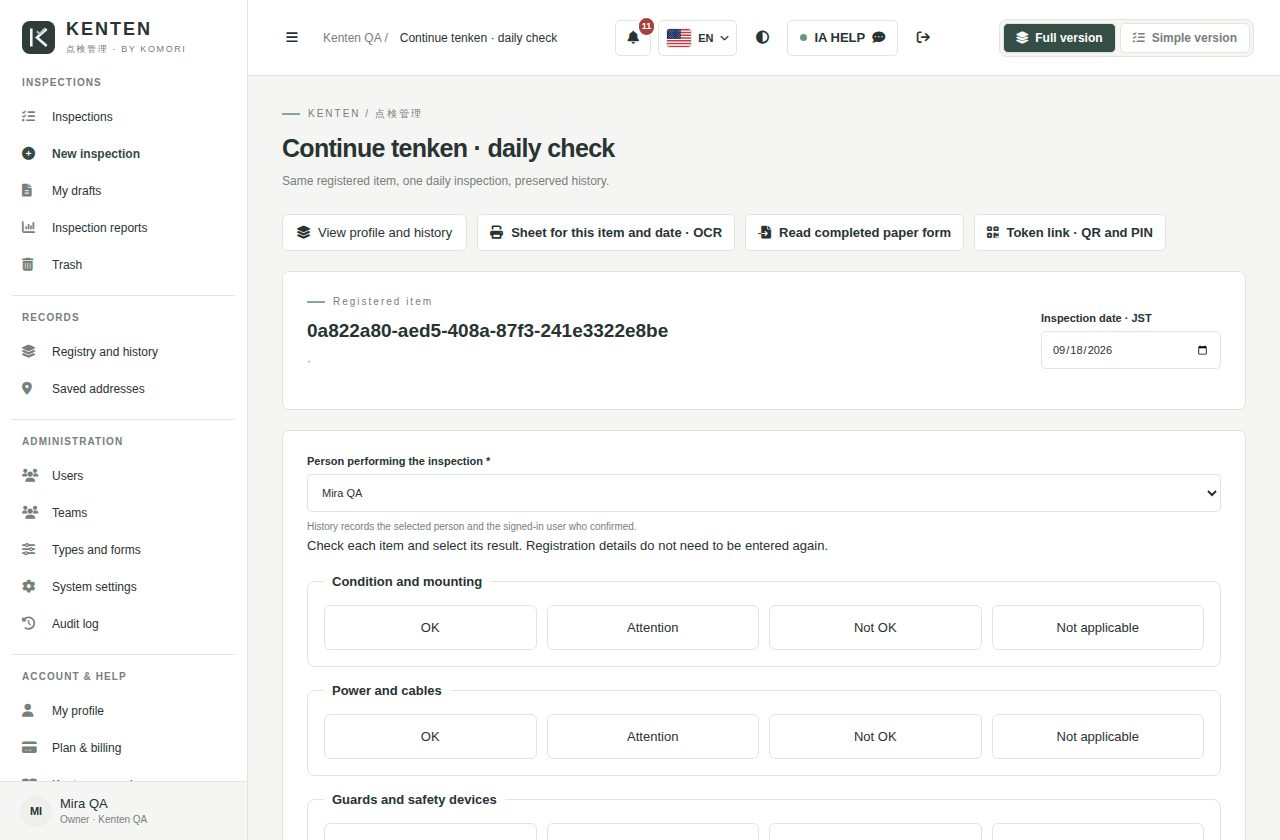Open the EN language dropdown
Image resolution: width=1280 pixels, height=840 pixels.
point(697,38)
